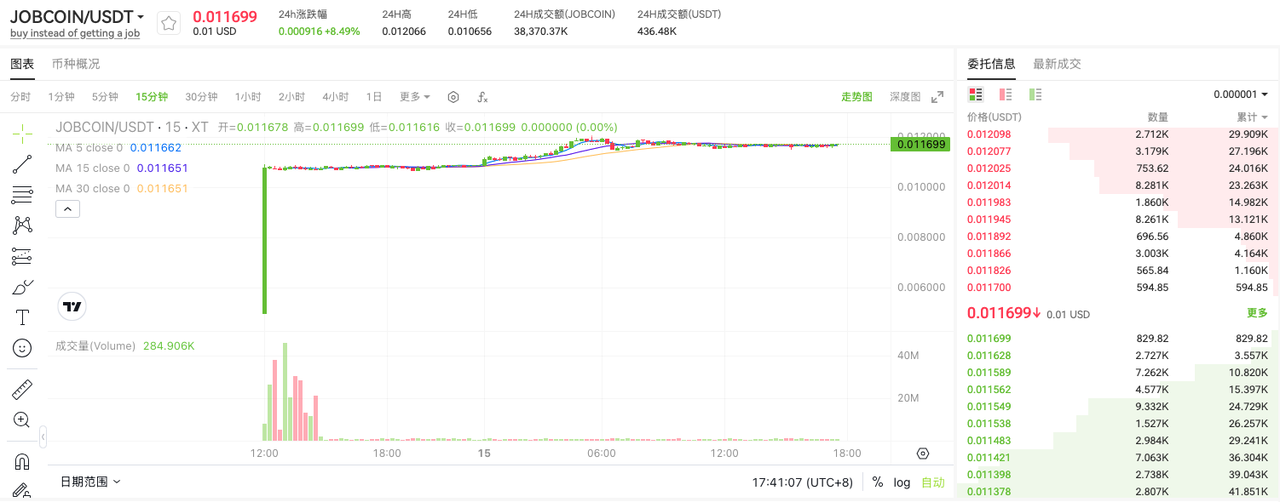This screenshot has width=1280, height=502.
Task: Open the 委托信息 order book tab
Action: (x=991, y=64)
